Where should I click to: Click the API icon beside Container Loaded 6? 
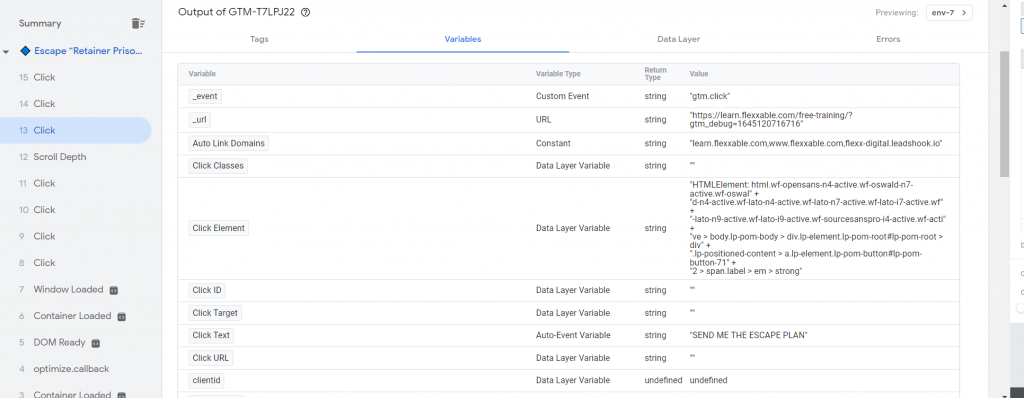(121, 316)
